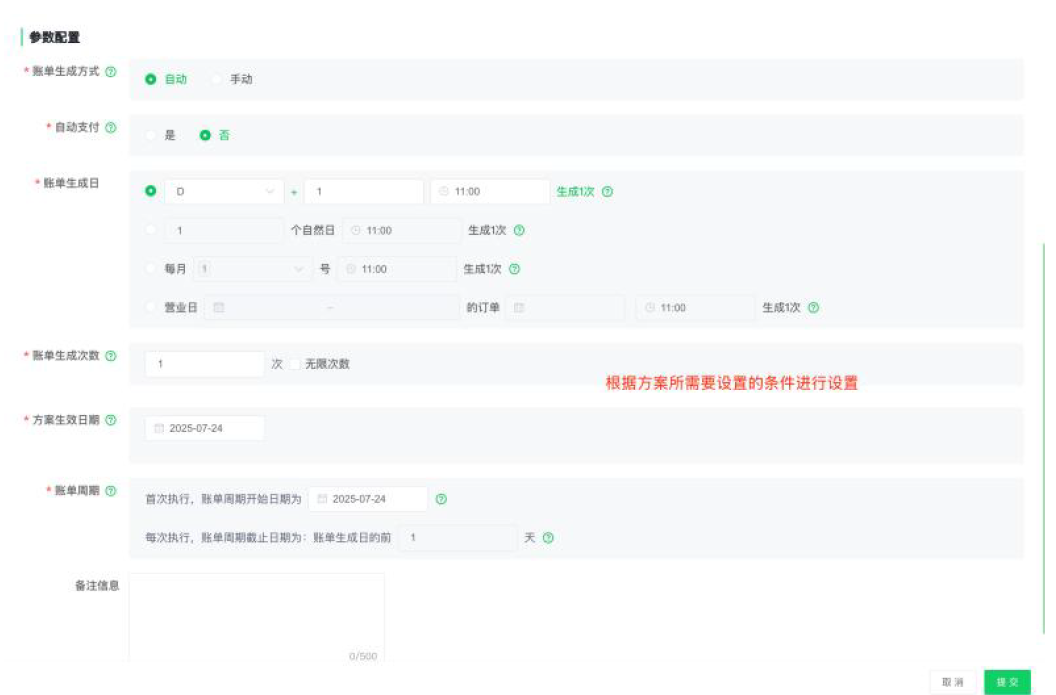This screenshot has width=1056, height=695.
Task: Click help icon next to 账单生成方式
Action: click(110, 72)
